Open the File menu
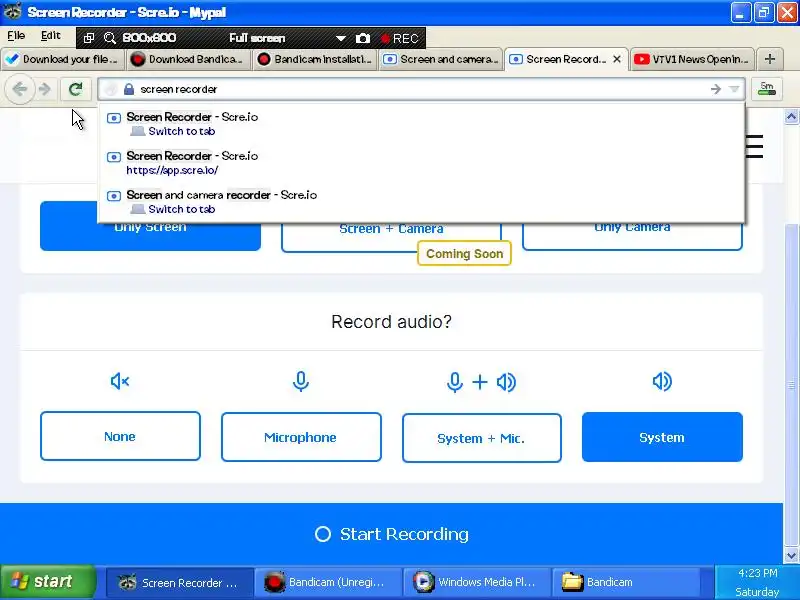Viewport: 800px width, 600px height. (16, 35)
